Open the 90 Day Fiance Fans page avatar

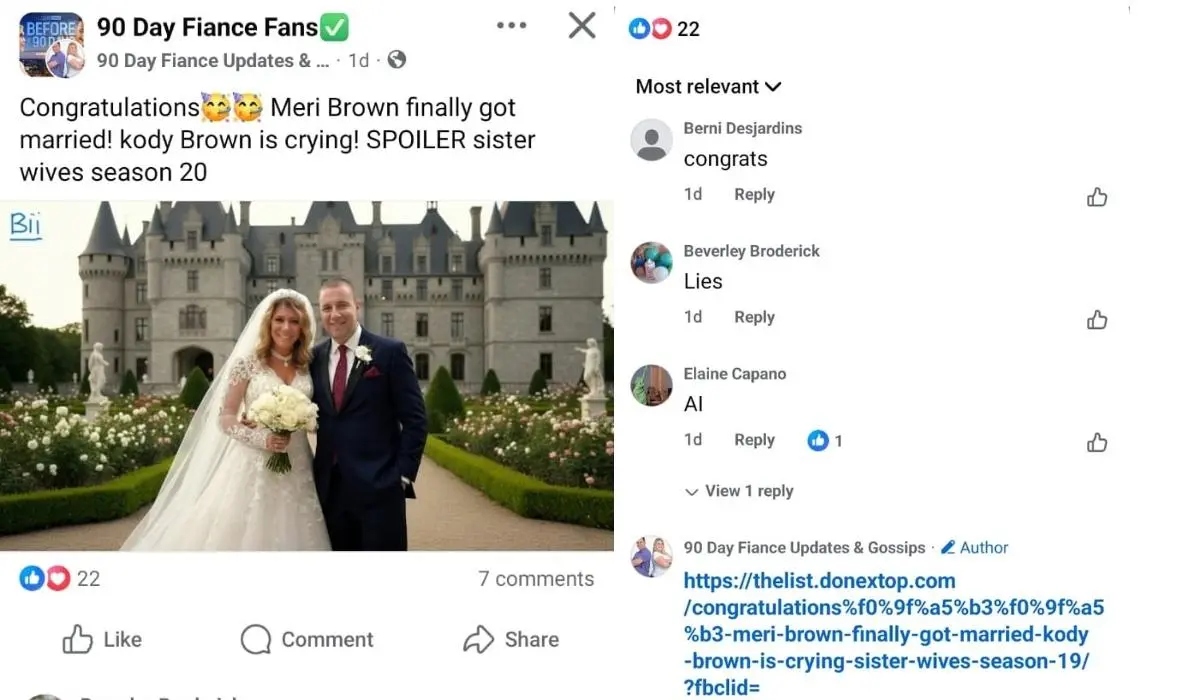(x=51, y=45)
